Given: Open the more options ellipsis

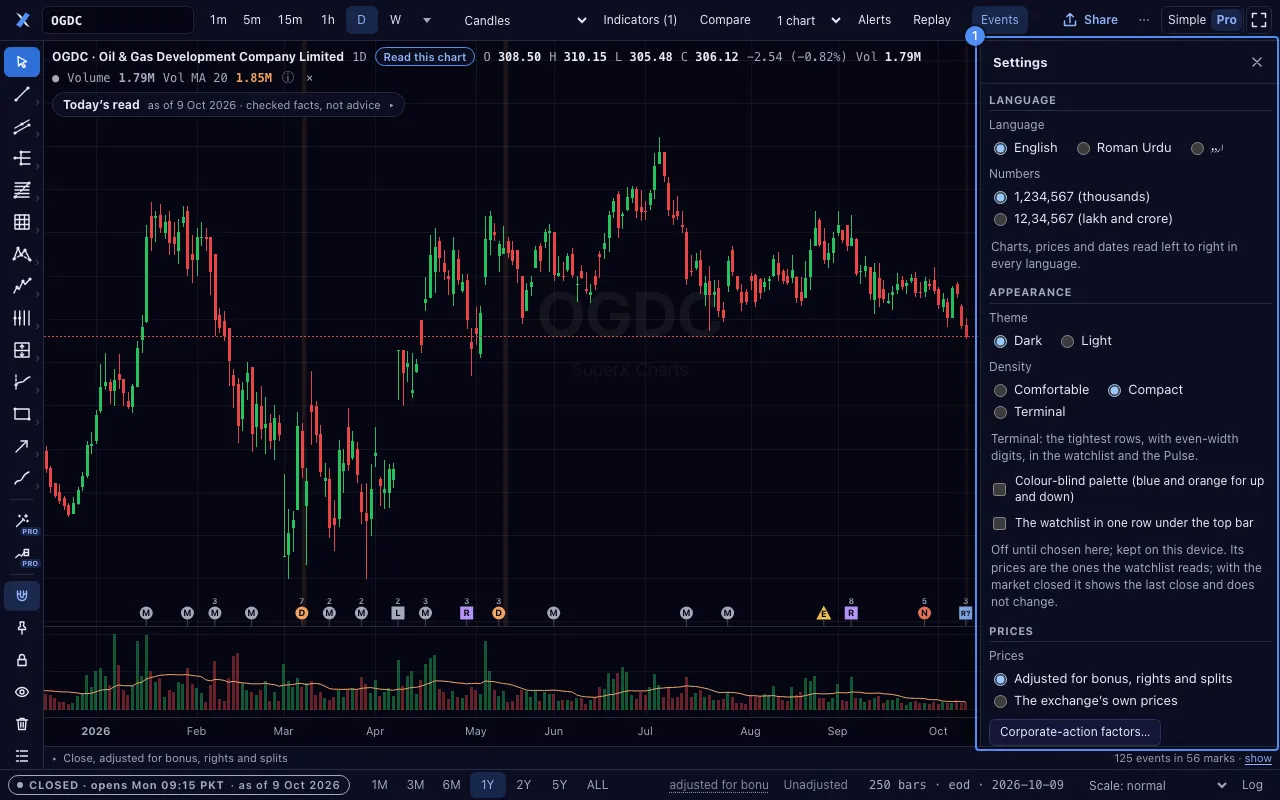Looking at the screenshot, I should [x=1144, y=20].
